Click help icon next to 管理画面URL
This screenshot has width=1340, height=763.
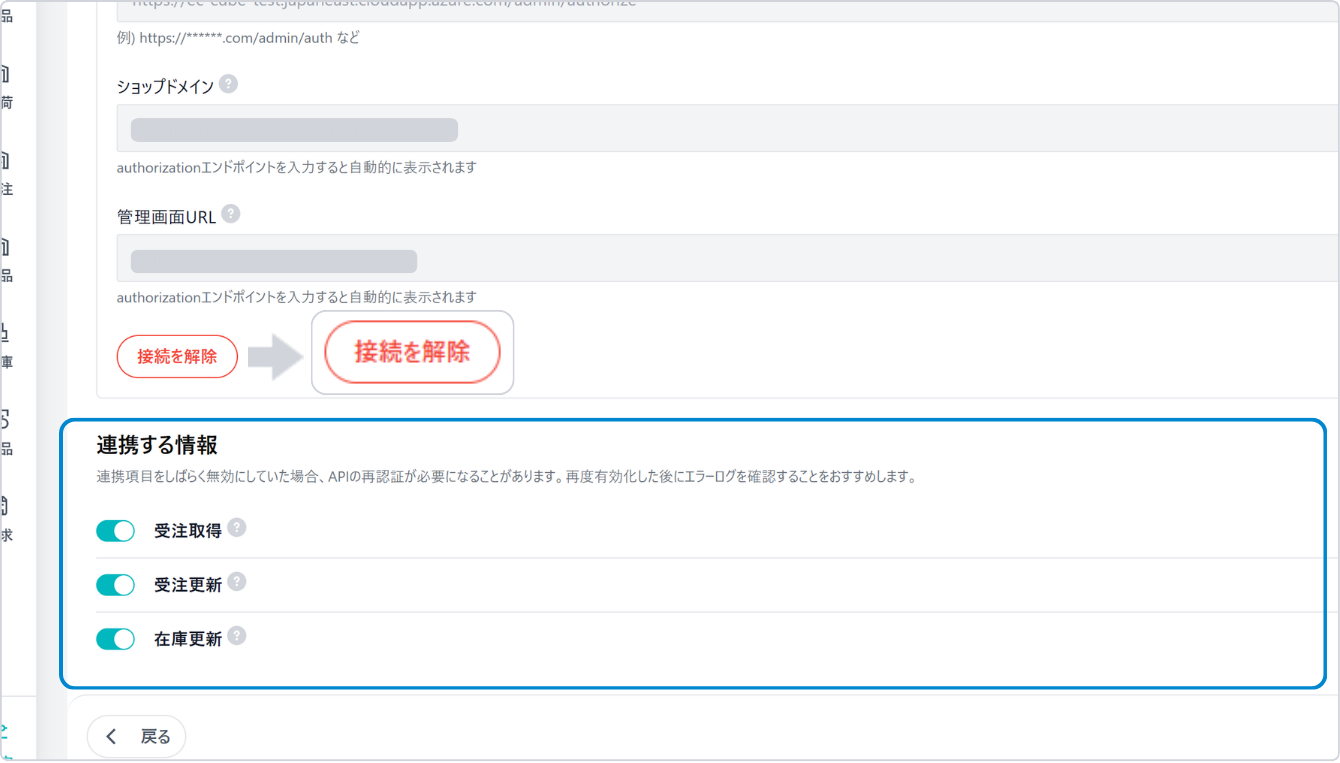click(x=231, y=214)
